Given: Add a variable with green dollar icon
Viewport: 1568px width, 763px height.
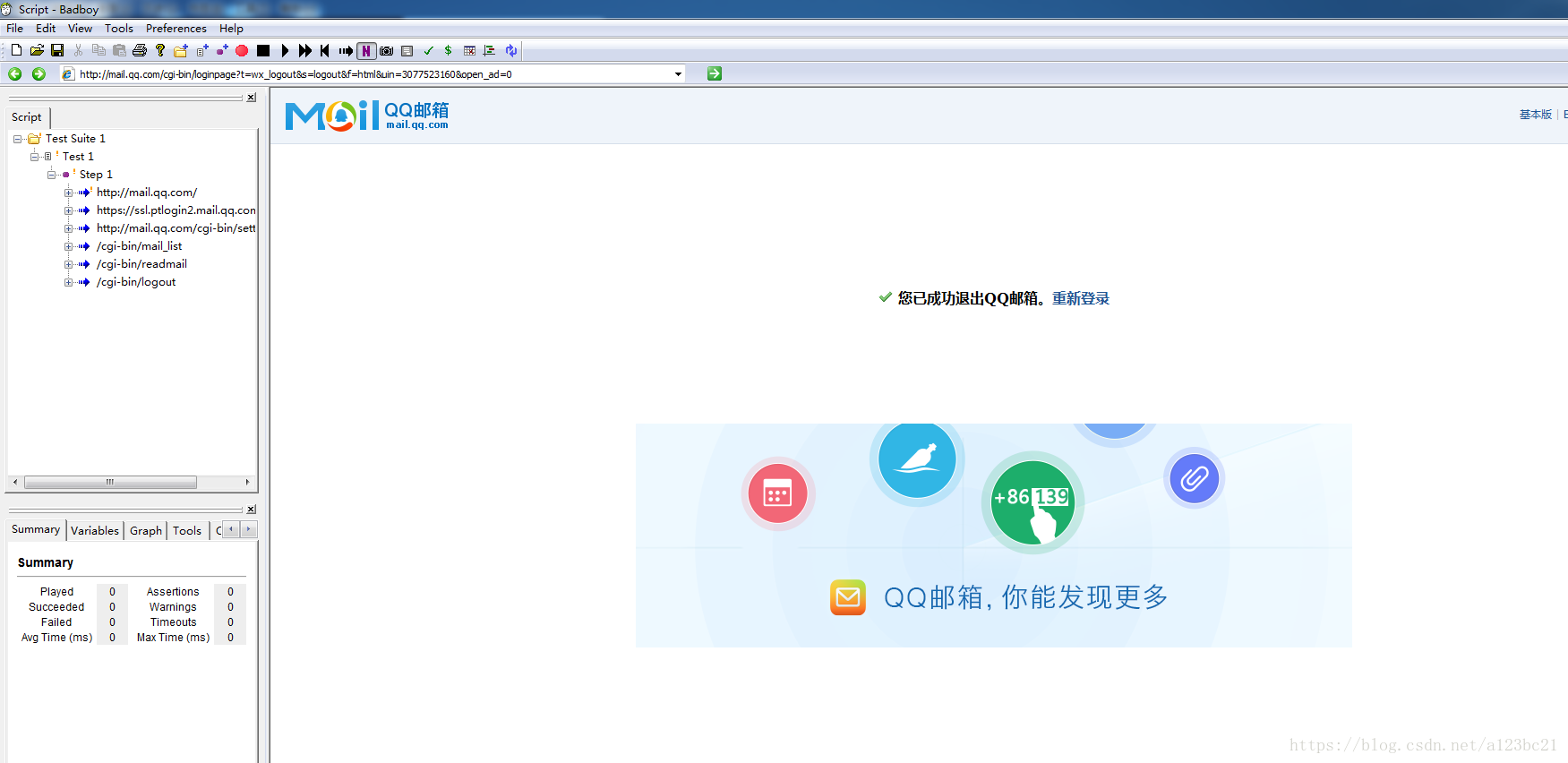Looking at the screenshot, I should 448,50.
